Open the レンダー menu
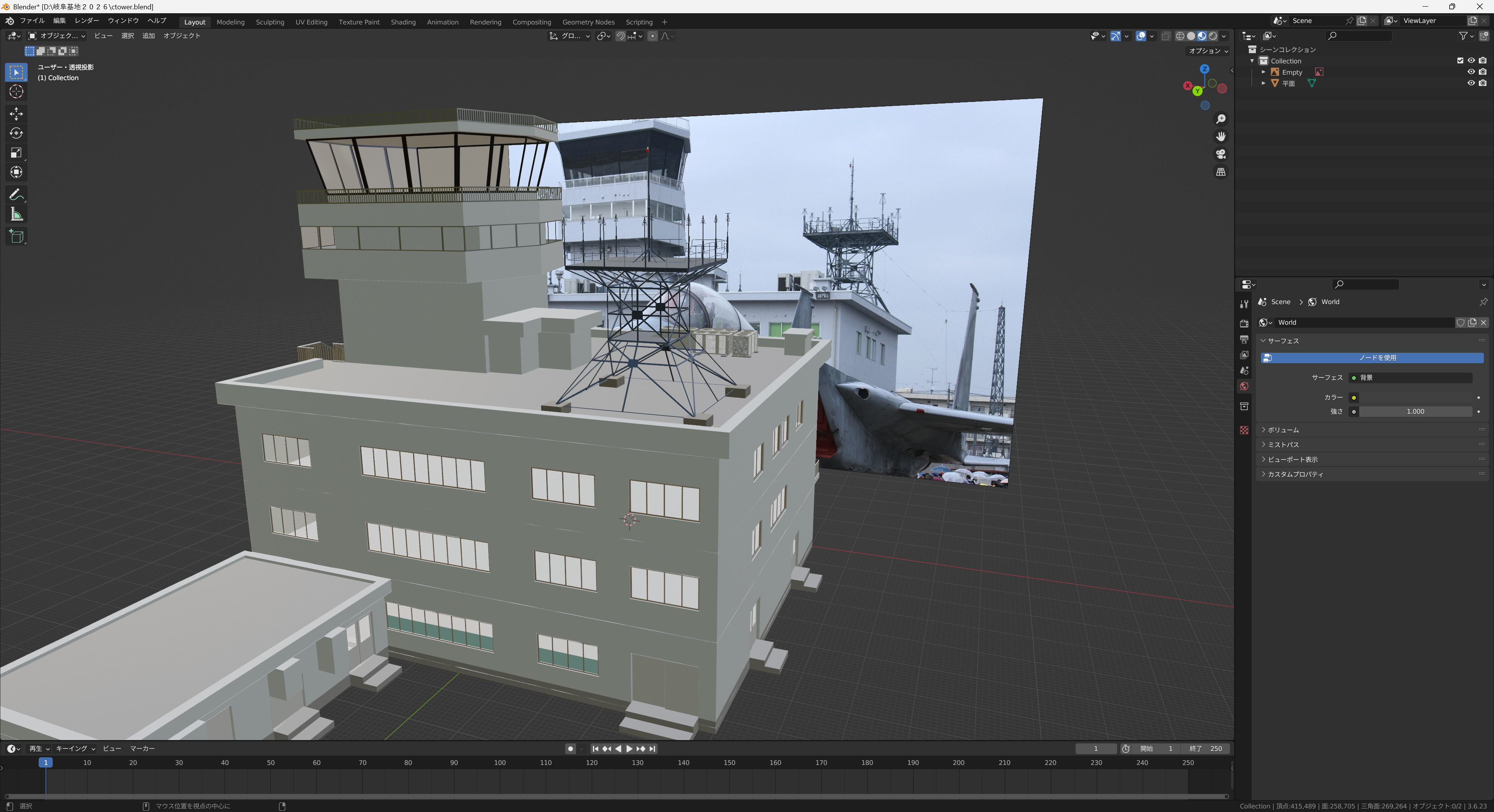Image resolution: width=1494 pixels, height=812 pixels. pyautogui.click(x=86, y=21)
